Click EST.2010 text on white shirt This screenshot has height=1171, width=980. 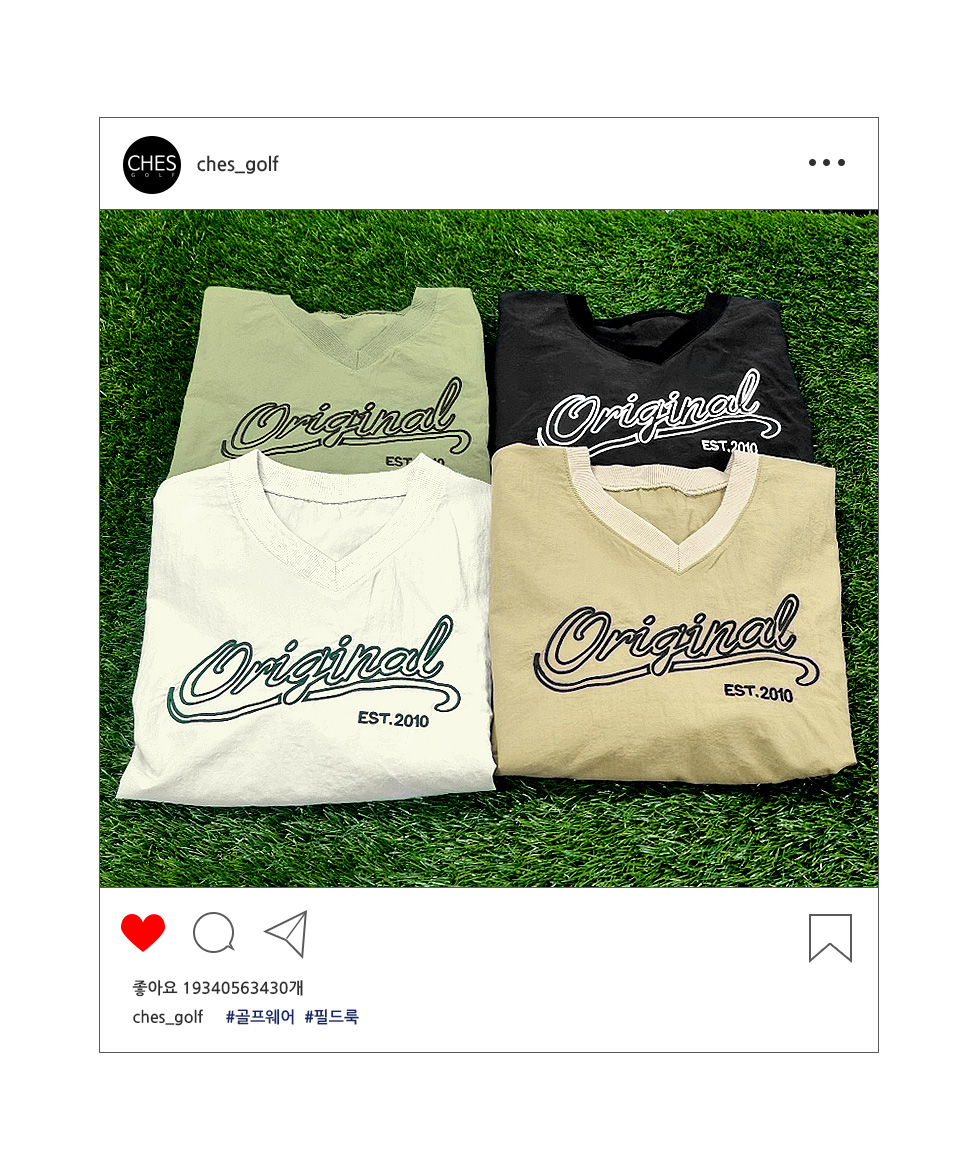(x=393, y=719)
